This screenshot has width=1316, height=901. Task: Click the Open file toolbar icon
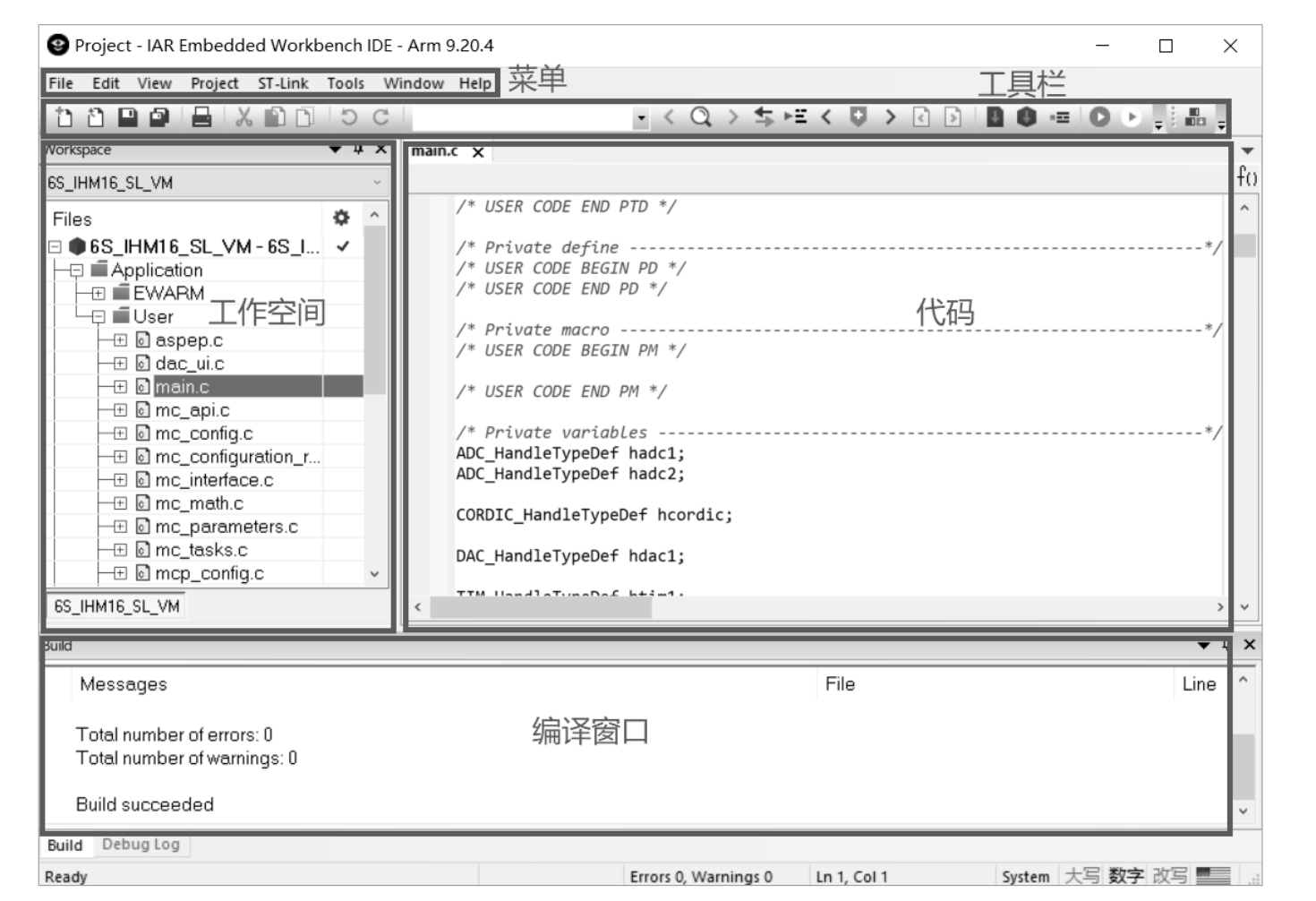95,117
